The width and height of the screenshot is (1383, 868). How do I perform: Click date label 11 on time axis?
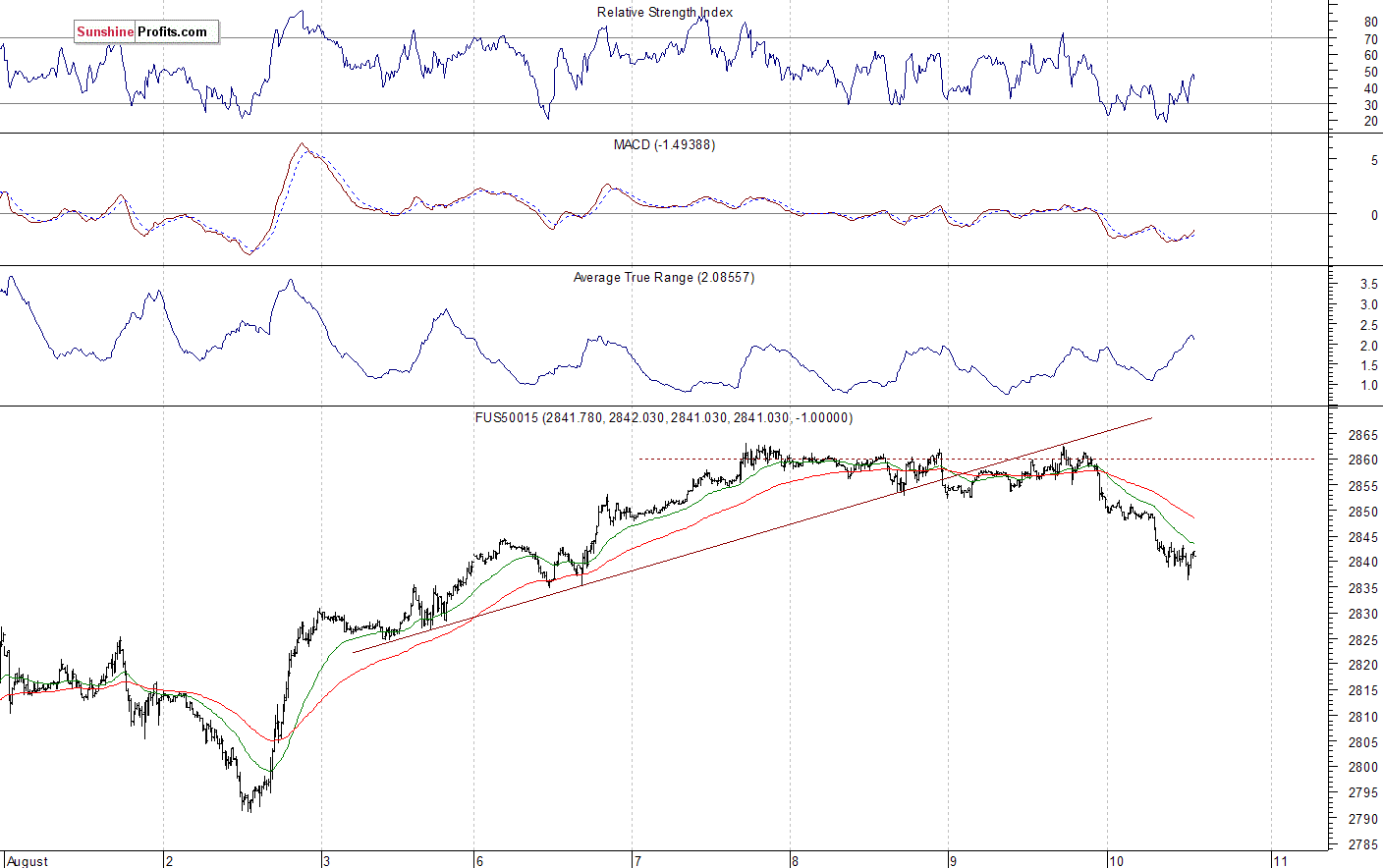(x=1279, y=861)
